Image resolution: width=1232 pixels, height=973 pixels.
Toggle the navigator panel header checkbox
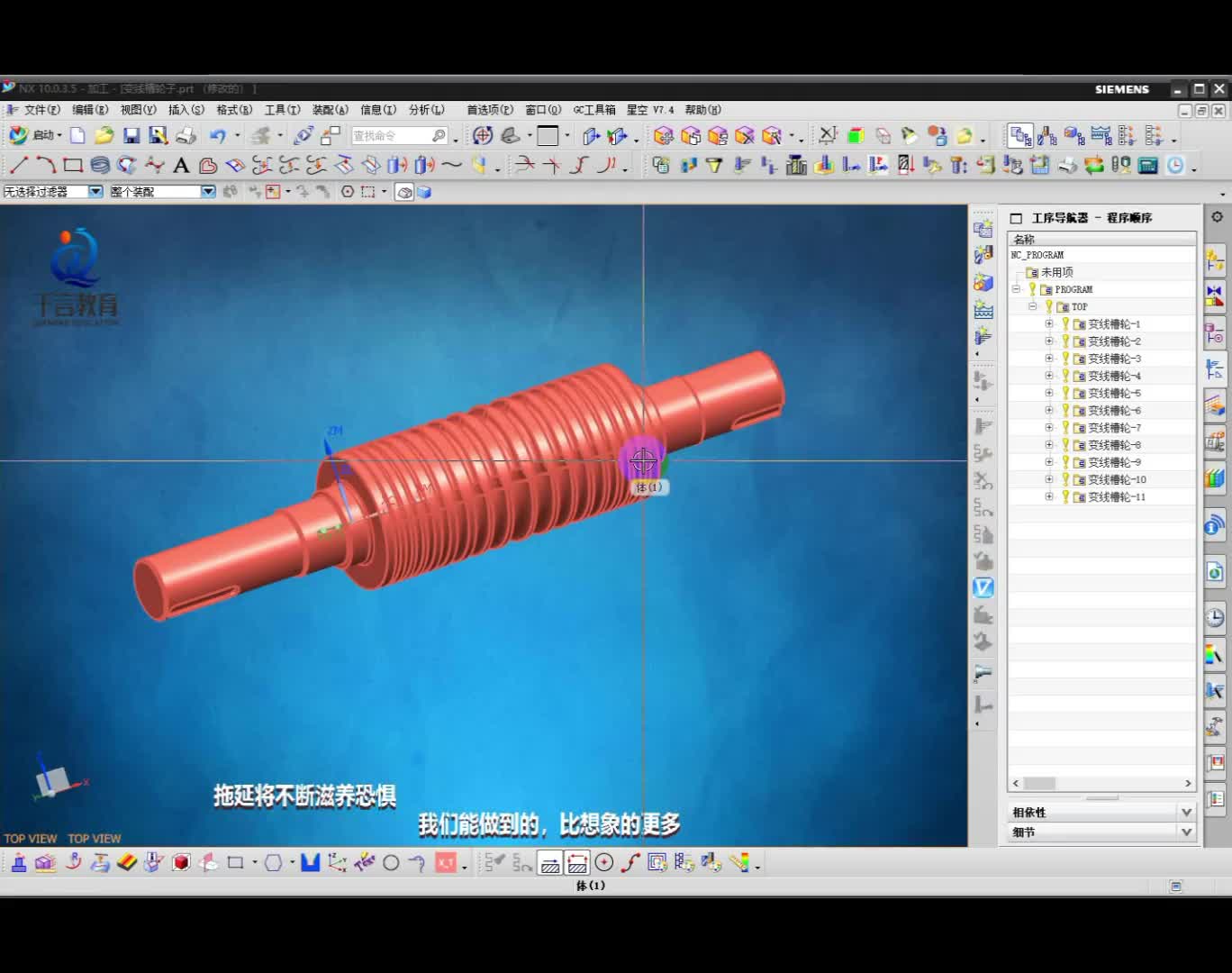(x=1016, y=218)
